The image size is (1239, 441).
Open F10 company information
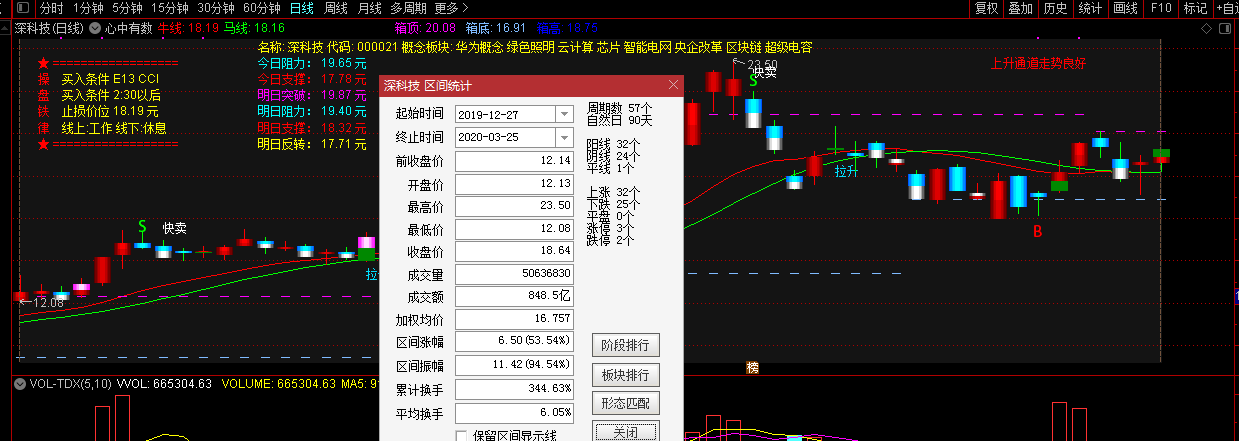point(1161,8)
